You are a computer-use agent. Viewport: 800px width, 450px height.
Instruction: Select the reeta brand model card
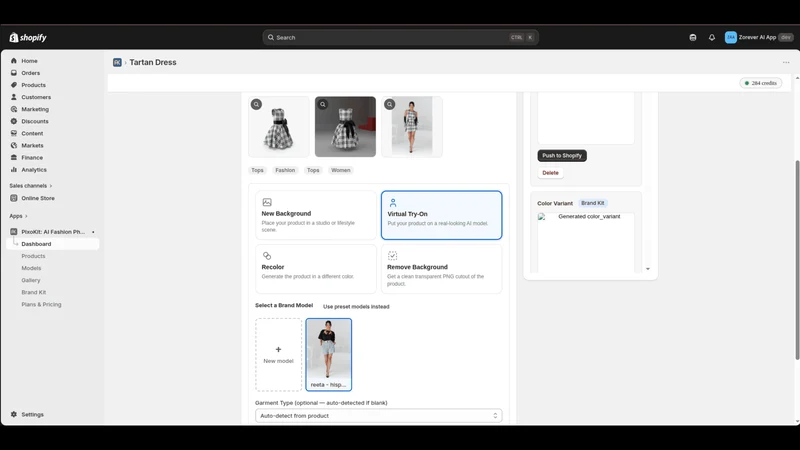tap(329, 355)
